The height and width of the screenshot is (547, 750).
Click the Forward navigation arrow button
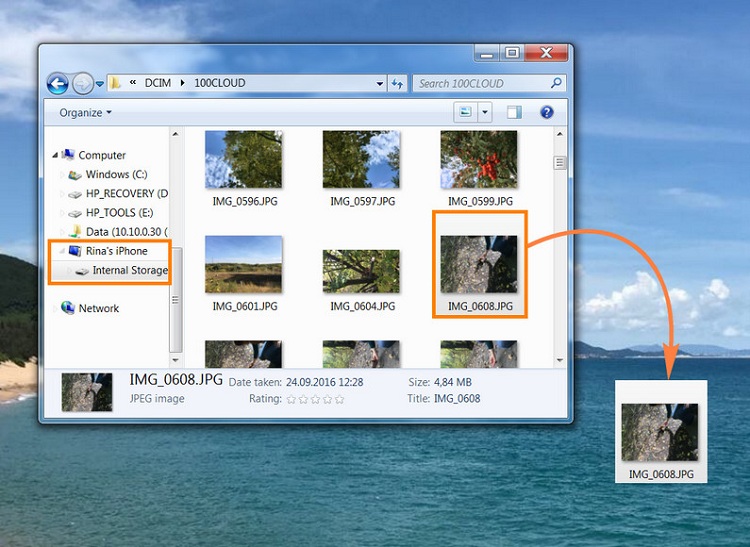[x=83, y=84]
